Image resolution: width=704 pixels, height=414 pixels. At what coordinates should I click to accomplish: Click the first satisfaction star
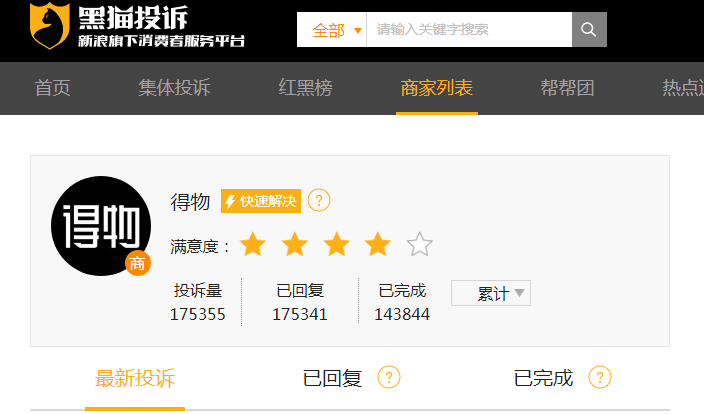(x=253, y=244)
